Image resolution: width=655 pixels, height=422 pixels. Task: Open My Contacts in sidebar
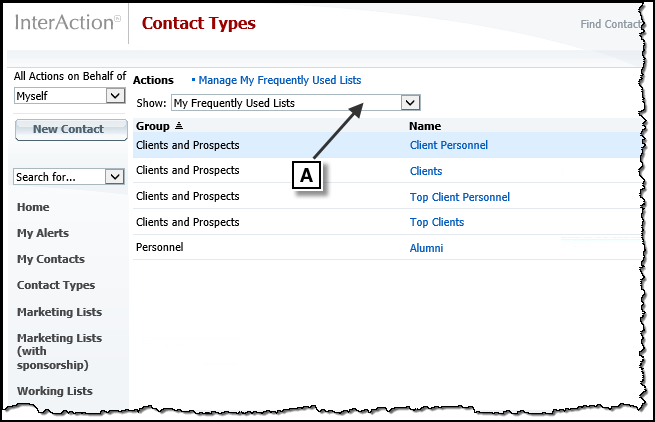click(51, 259)
